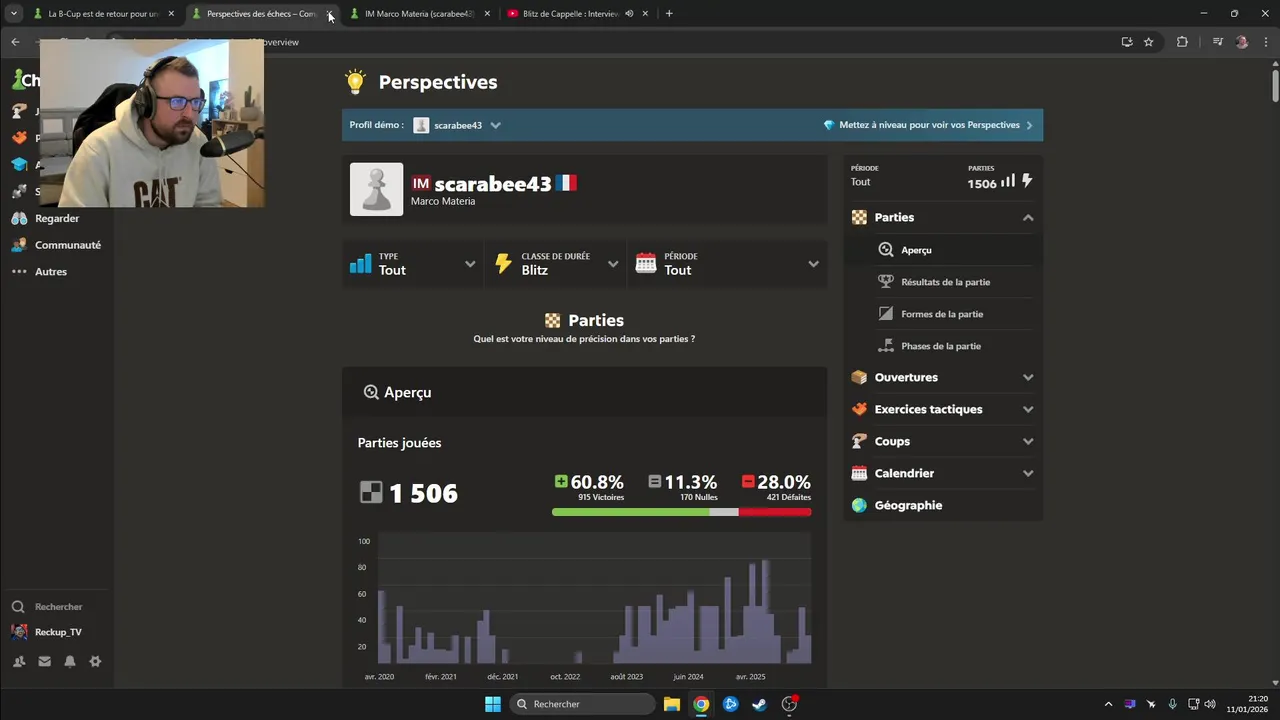Open the scarabee43 username link
Viewport: 1280px width, 720px height.
click(x=493, y=184)
